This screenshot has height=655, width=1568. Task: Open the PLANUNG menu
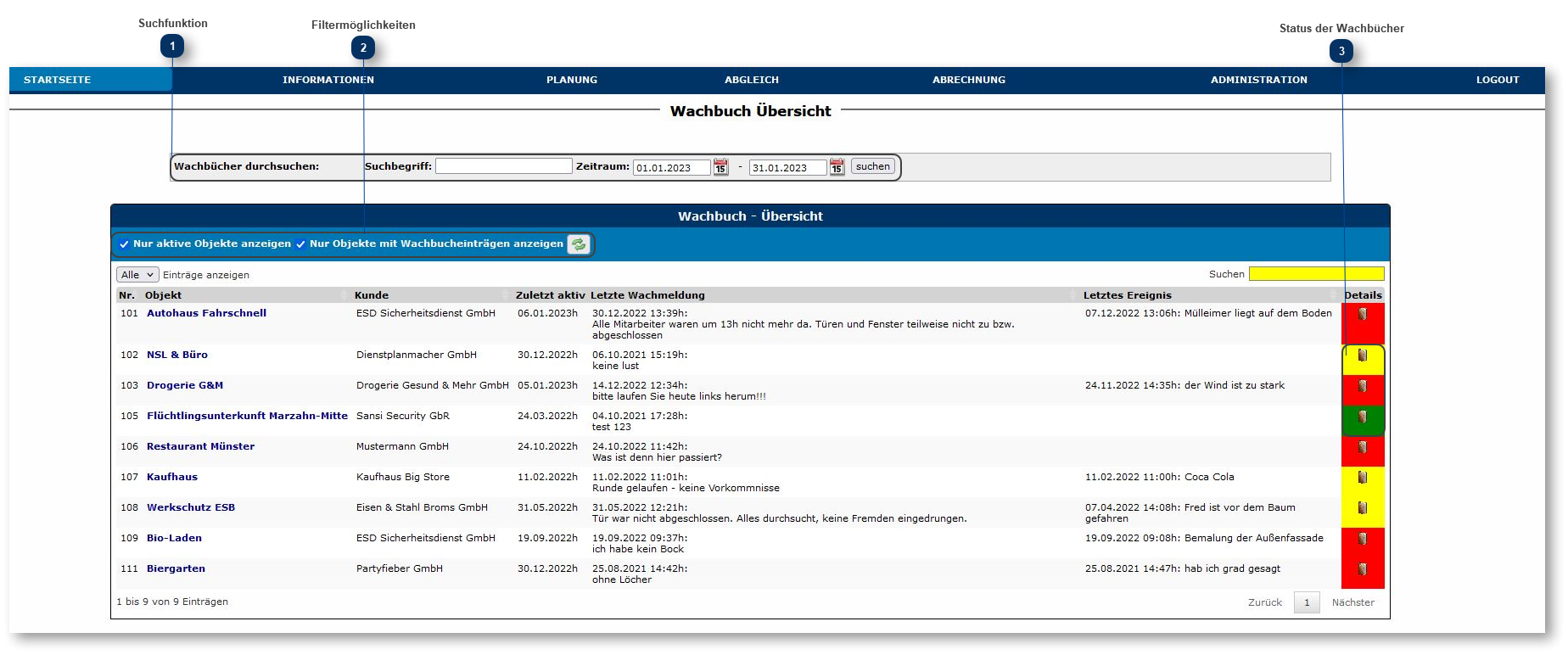[572, 80]
